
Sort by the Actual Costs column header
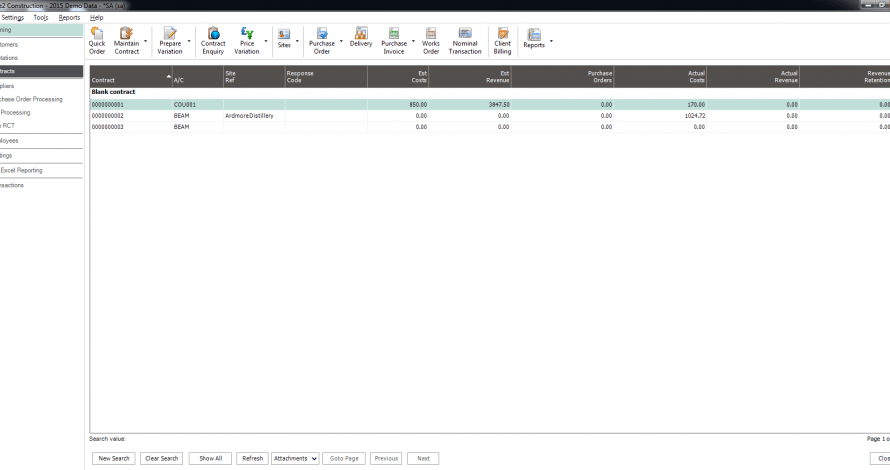click(x=660, y=77)
